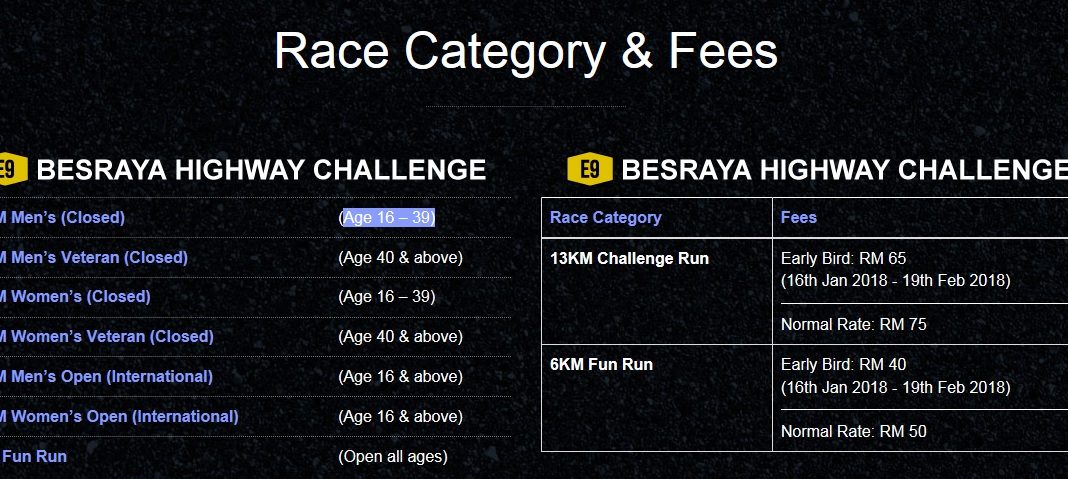Click the Fun Run category label
This screenshot has width=1068, height=479.
pos(34,457)
